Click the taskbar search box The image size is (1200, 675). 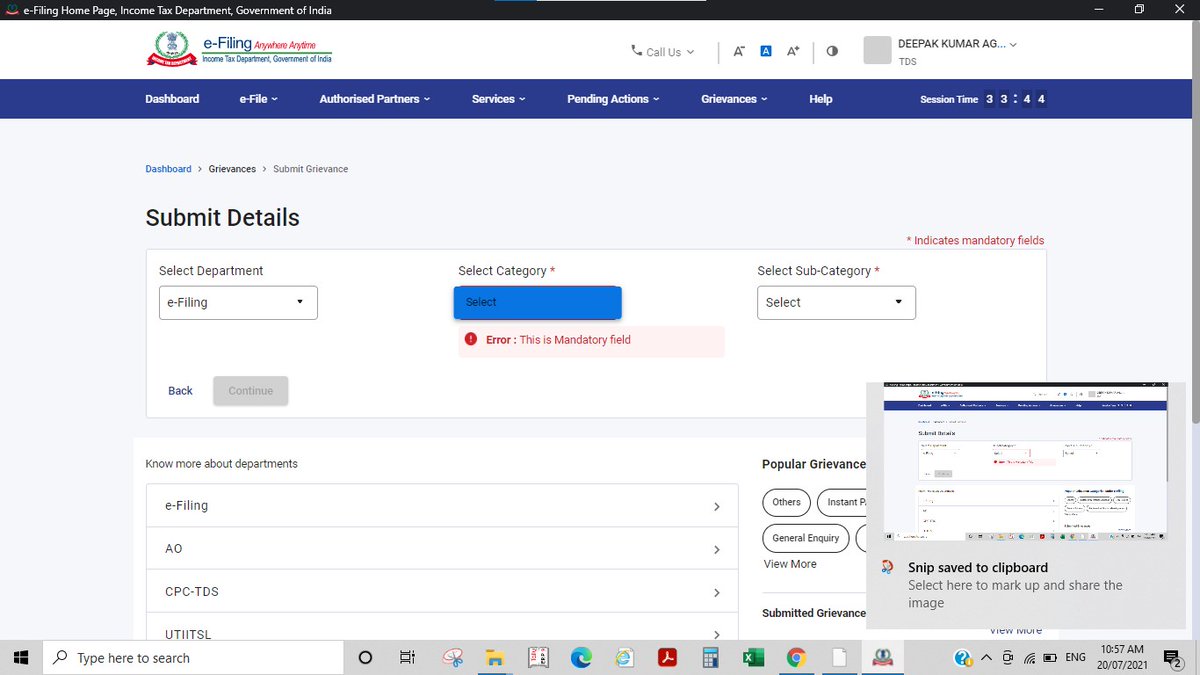193,657
